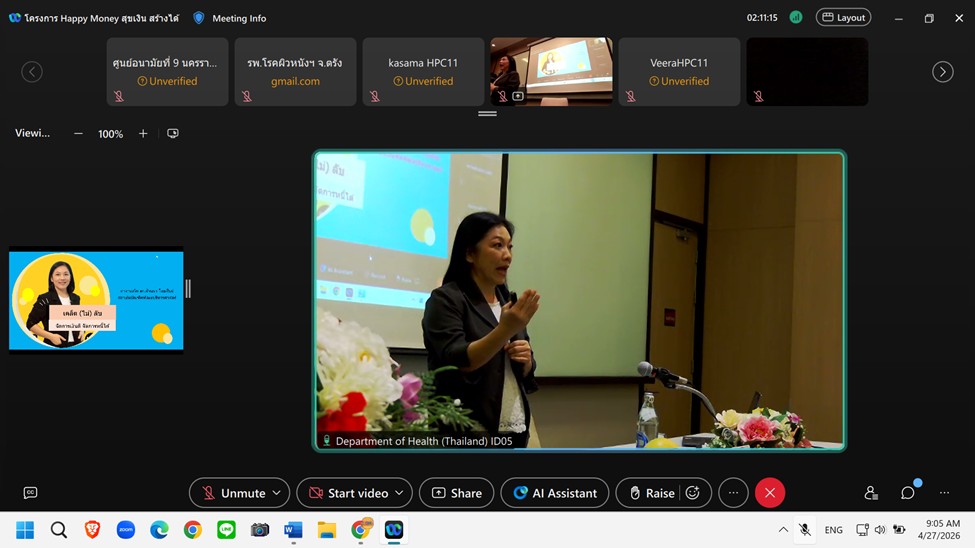Screen dimensions: 975x548
Task: Select kasama HPC11 participant tile
Action: pyautogui.click(x=423, y=72)
